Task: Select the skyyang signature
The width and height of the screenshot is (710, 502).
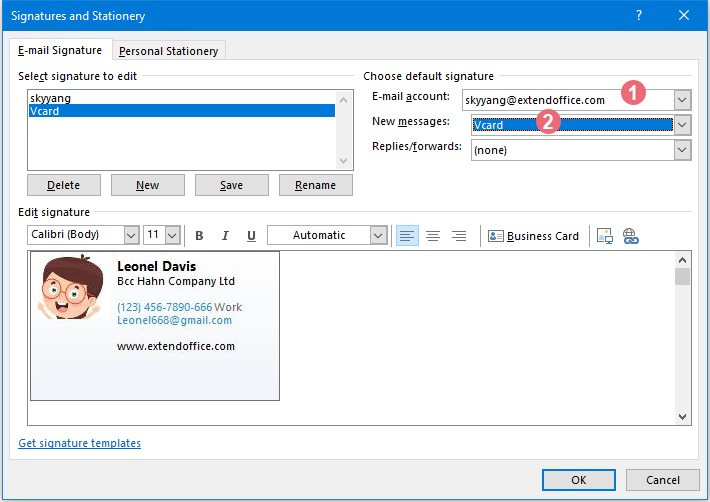Action: tap(182, 98)
